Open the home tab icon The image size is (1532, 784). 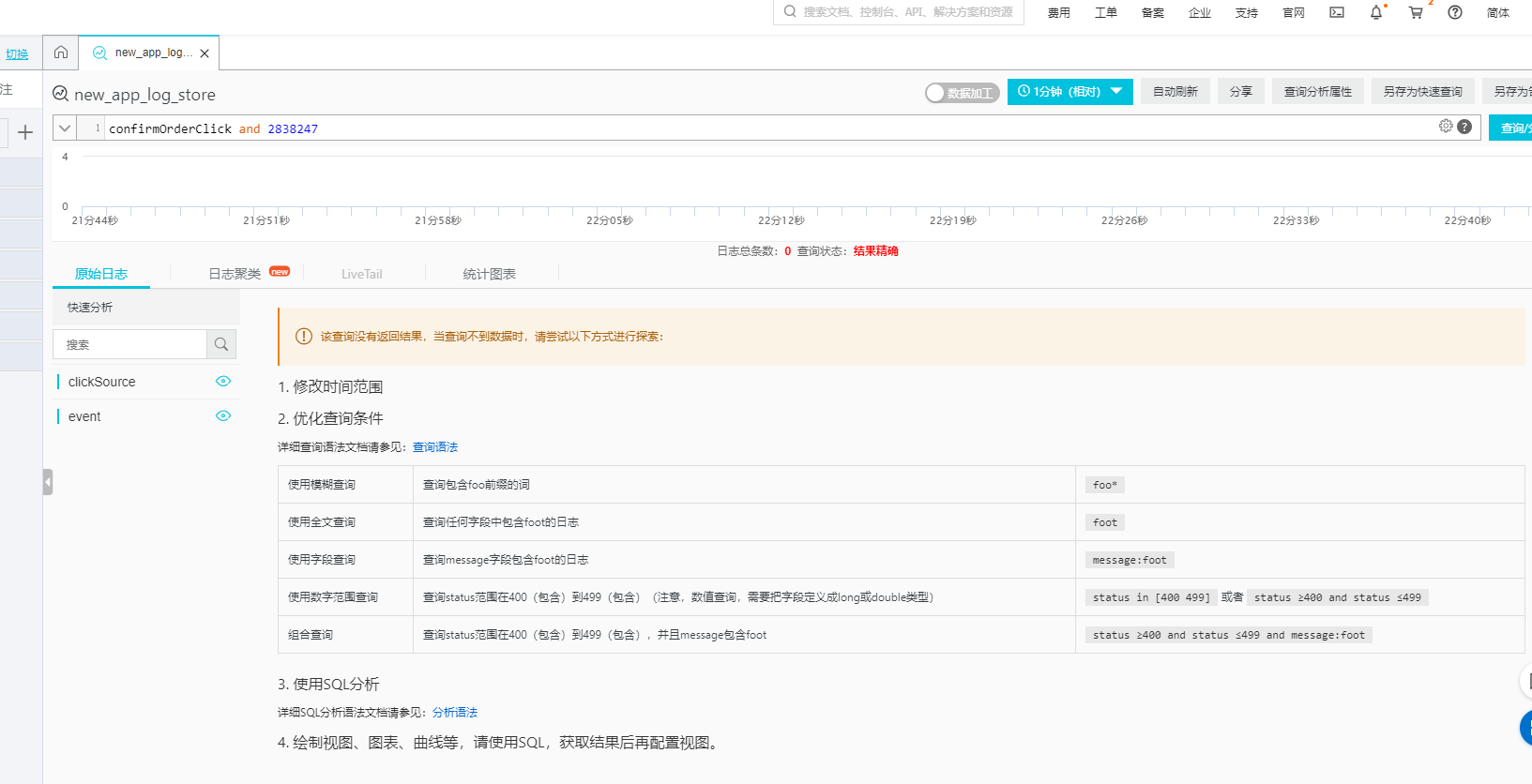pos(61,53)
